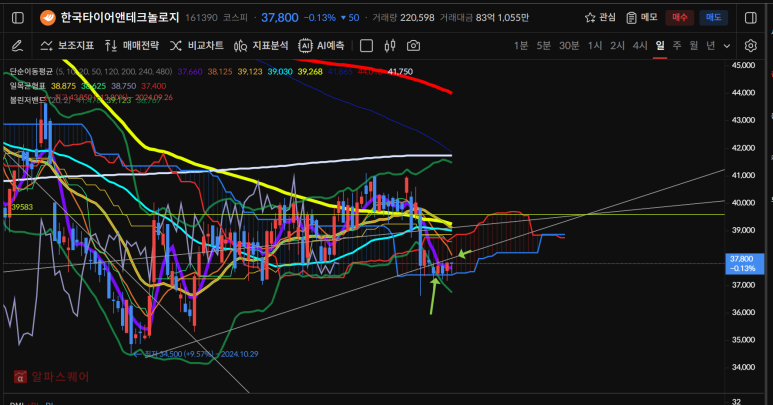Click the blue 매도 sell button
773x405 pixels.
point(713,18)
